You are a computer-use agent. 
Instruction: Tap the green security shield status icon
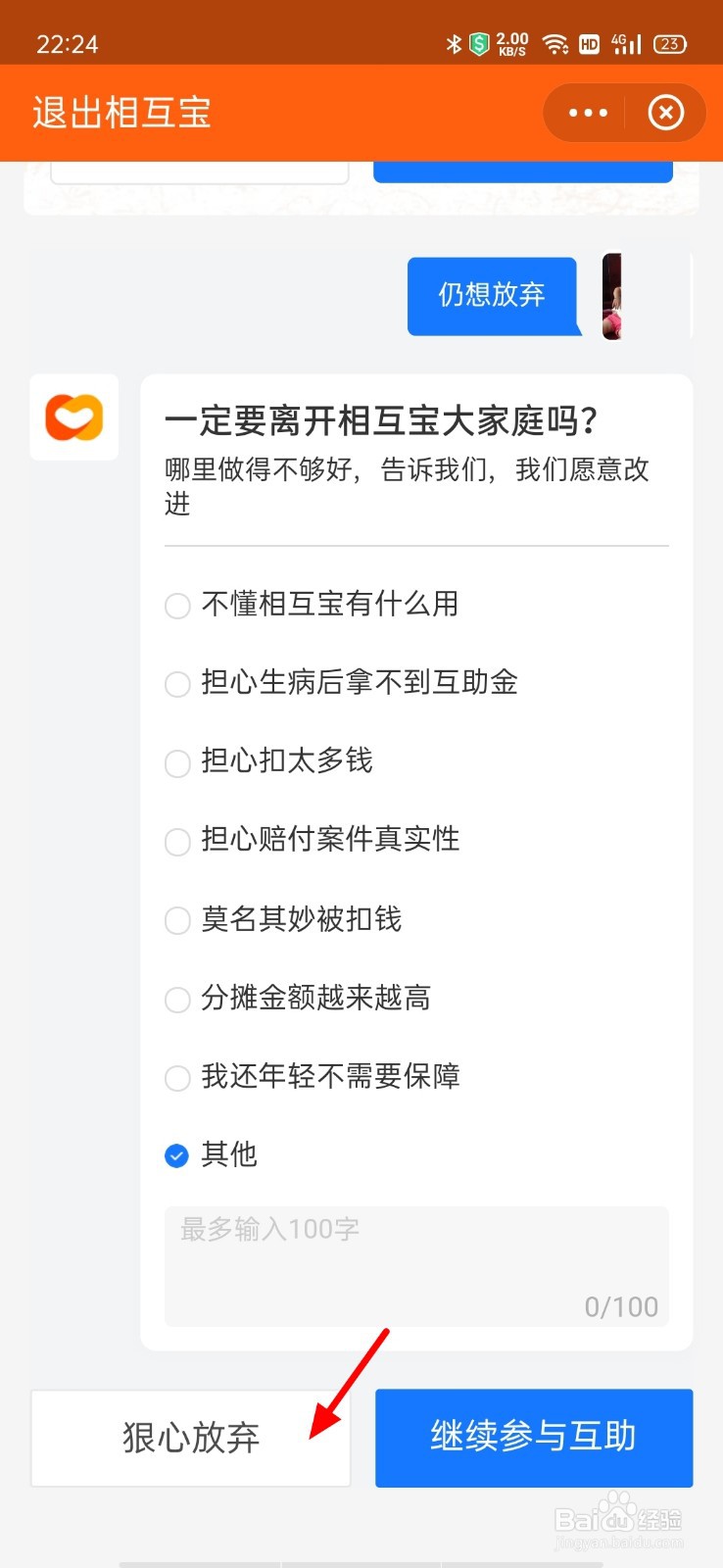tap(479, 44)
